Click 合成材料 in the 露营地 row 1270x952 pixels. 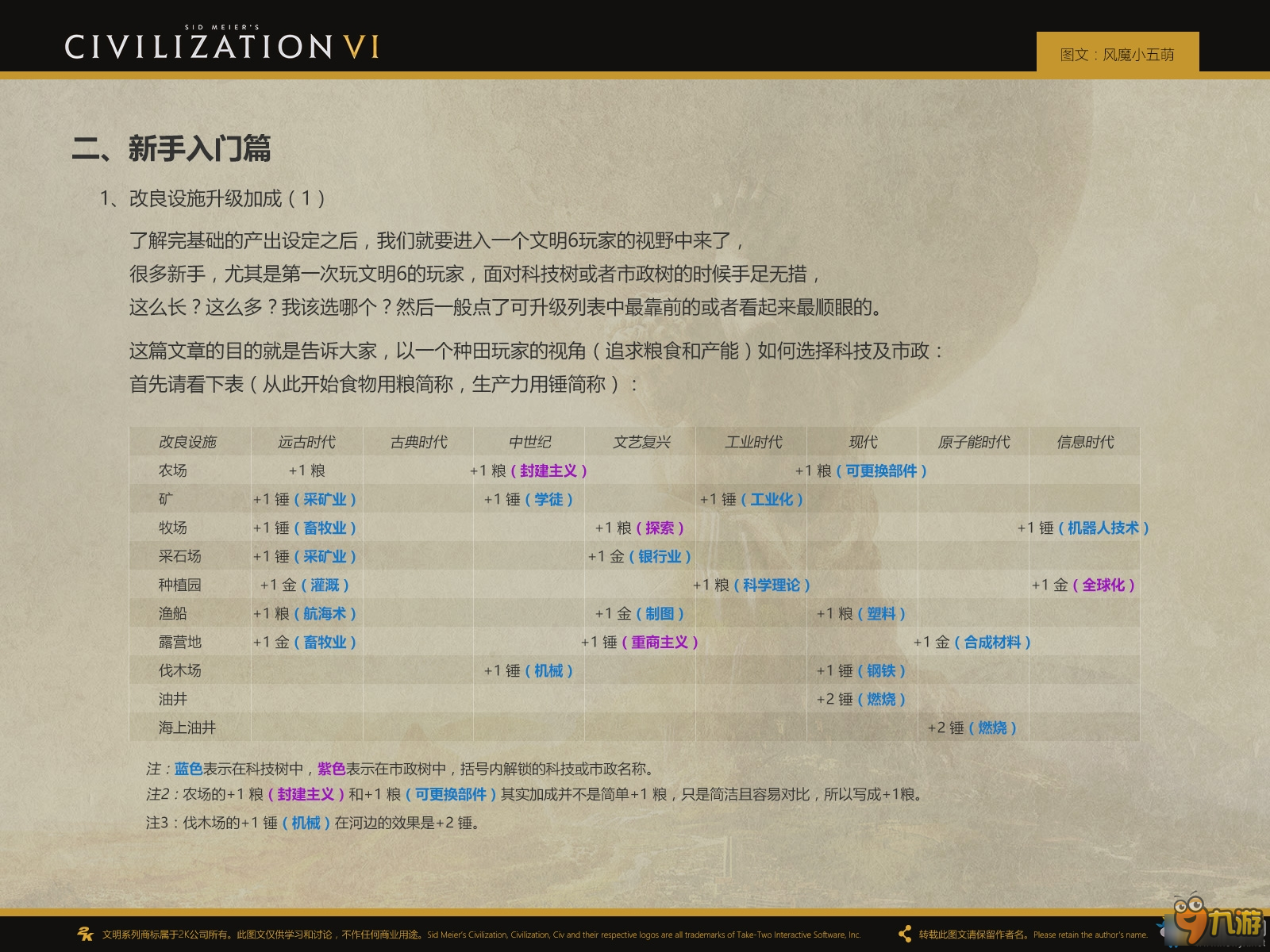[x=992, y=642]
